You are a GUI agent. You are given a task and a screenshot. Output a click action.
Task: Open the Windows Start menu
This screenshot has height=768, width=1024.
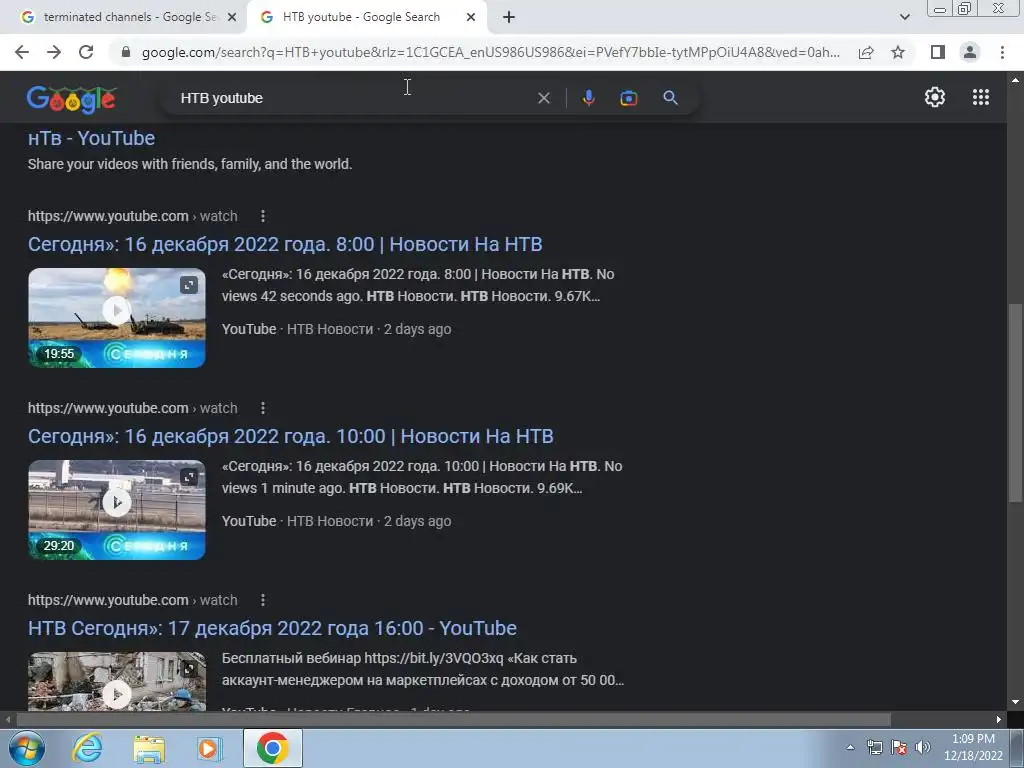(27, 748)
